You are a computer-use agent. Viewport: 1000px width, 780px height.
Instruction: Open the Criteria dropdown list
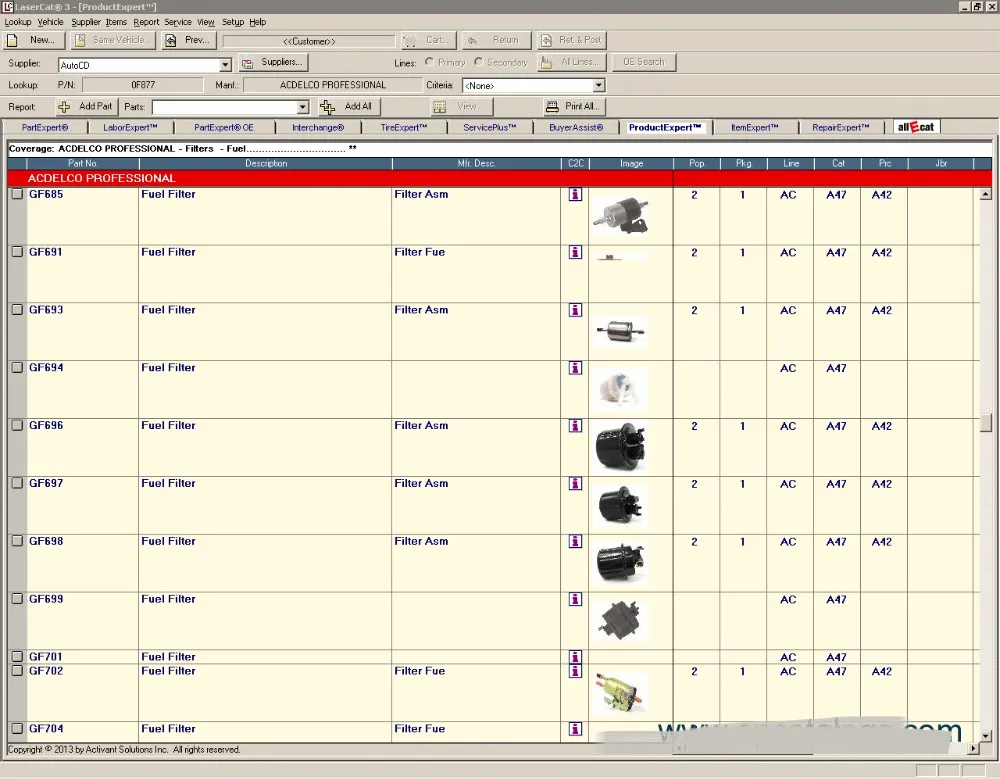tap(598, 86)
